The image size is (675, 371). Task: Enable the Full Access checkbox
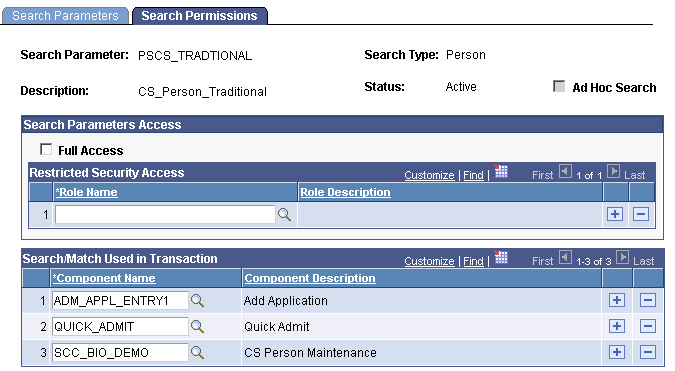46,149
